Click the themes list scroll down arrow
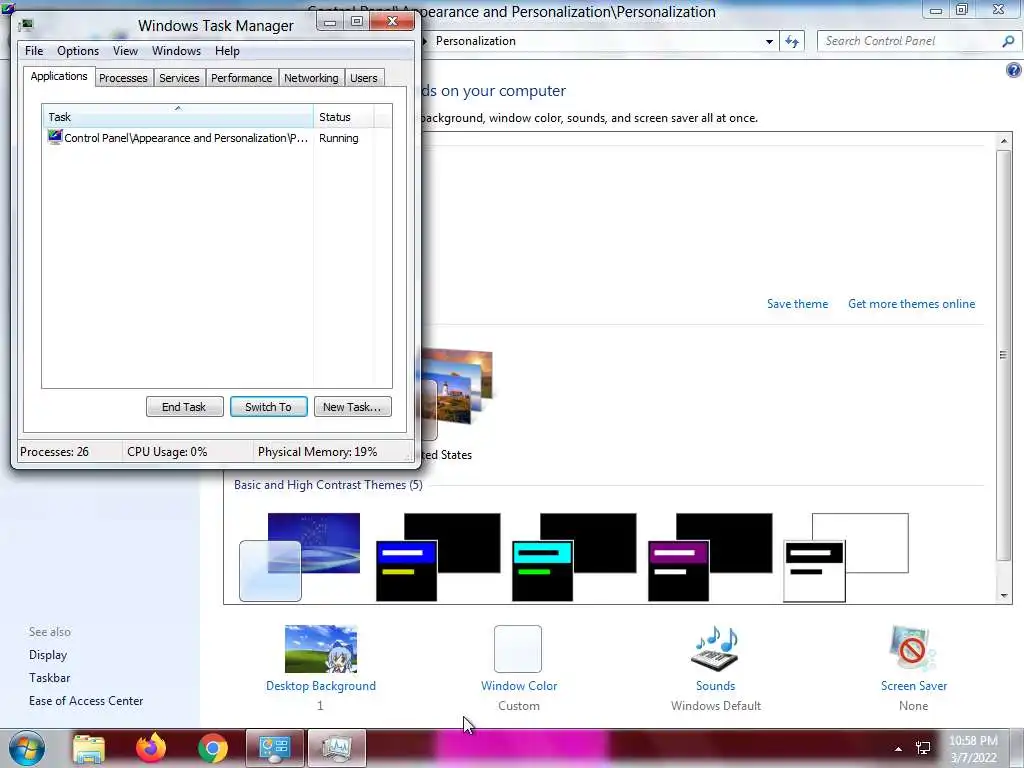 pos(1004,596)
